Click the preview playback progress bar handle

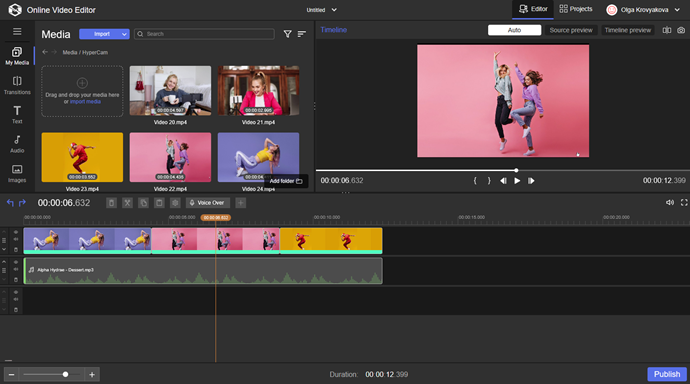click(x=516, y=170)
